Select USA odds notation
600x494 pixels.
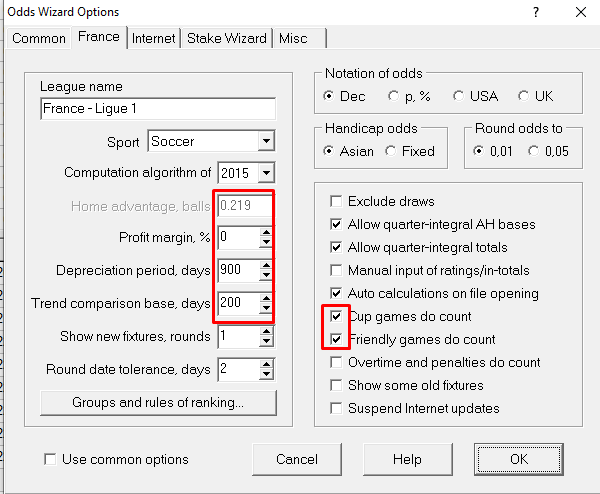(x=459, y=97)
